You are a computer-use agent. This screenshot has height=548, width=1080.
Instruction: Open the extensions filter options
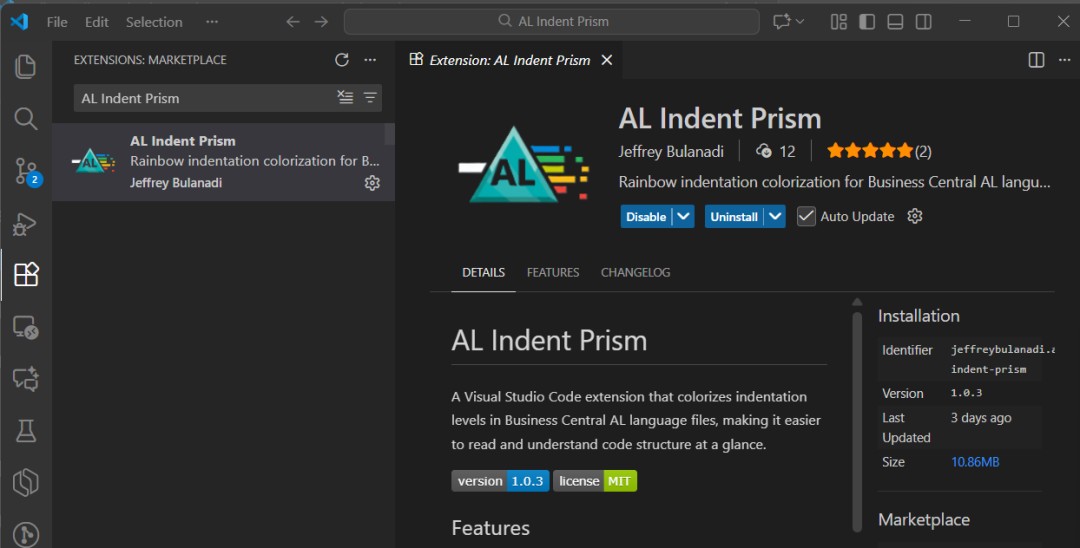pyautogui.click(x=370, y=98)
